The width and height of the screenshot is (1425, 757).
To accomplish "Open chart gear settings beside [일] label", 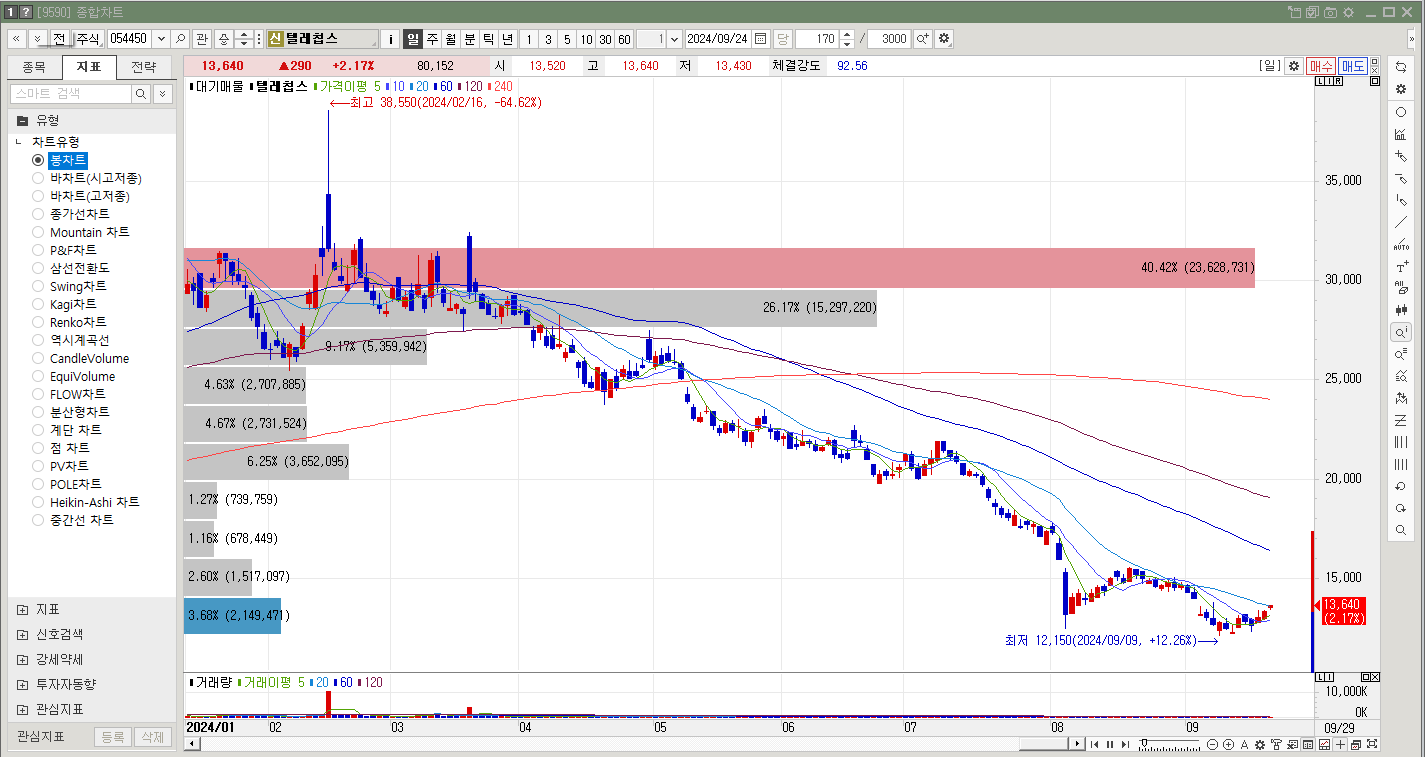I will [x=1293, y=66].
